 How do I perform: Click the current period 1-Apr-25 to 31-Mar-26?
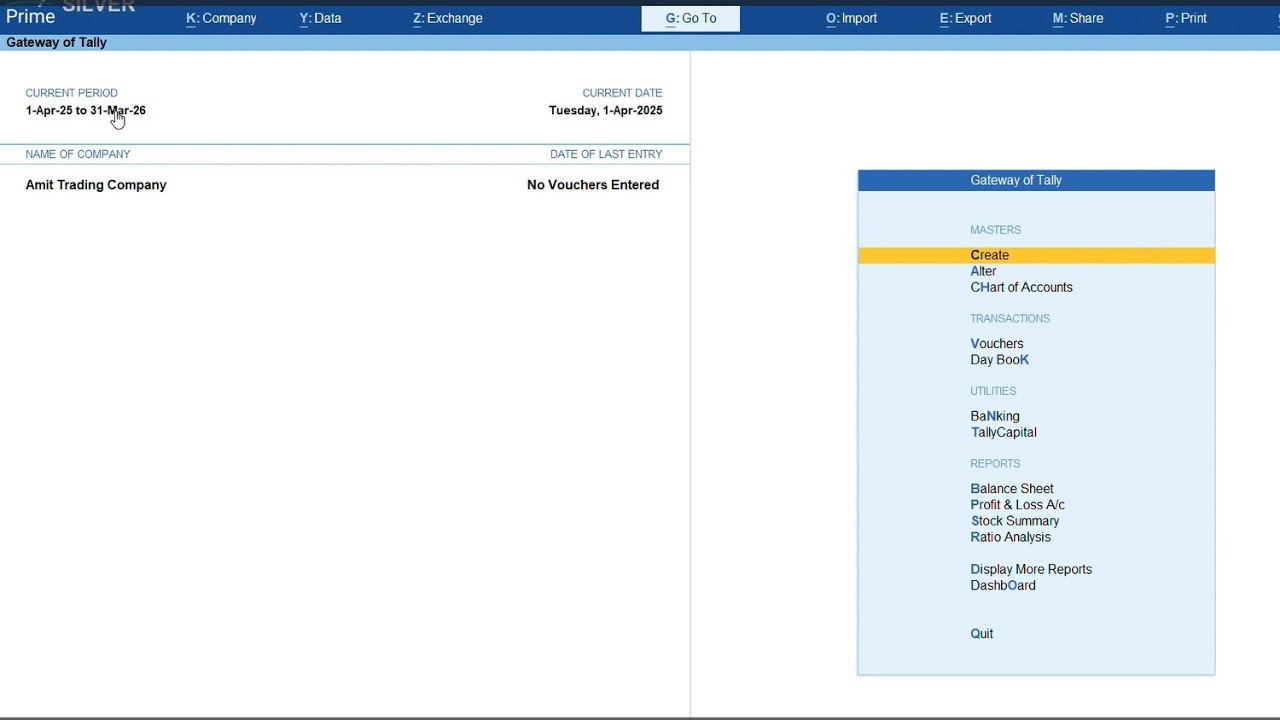click(86, 110)
